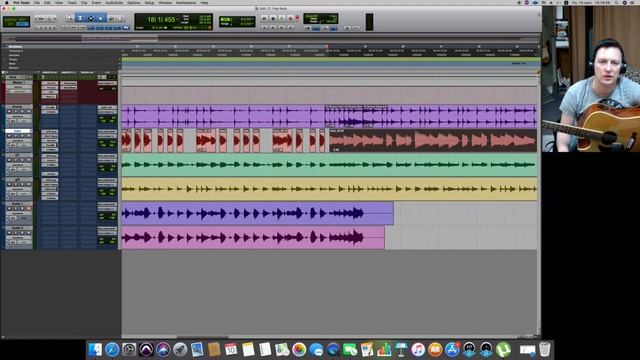Image resolution: width=640 pixels, height=360 pixels.
Task: Record-enable the Audio 2 track
Action: tap(9, 233)
